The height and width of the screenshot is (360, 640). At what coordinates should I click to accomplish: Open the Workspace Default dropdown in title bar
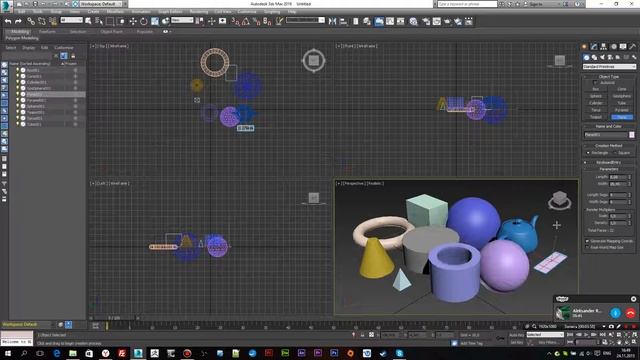100,4
